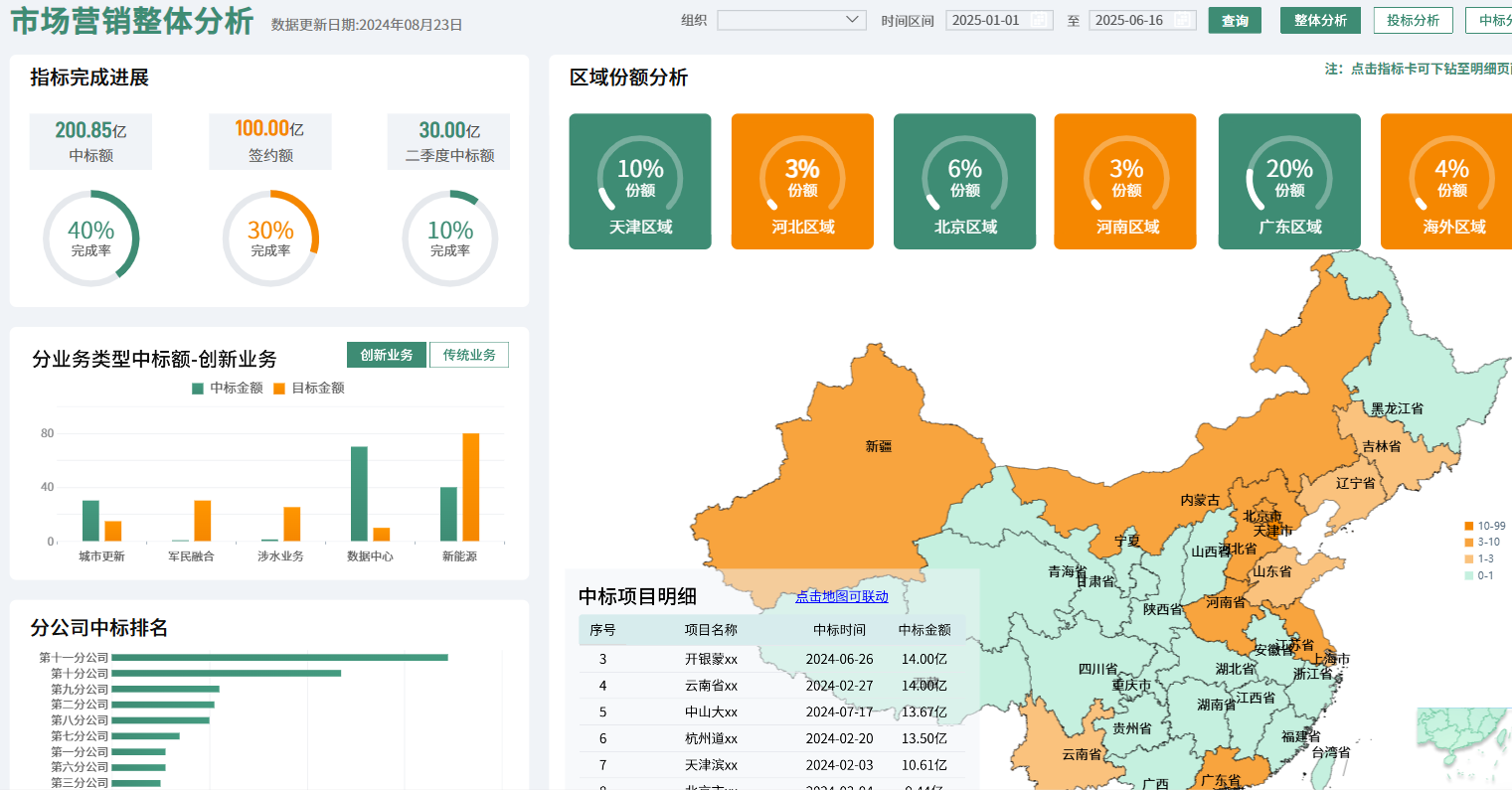Viewport: 1512px width, 790px height.
Task: Click the 200.85亿 中标额 indicator card
Action: pos(90,141)
